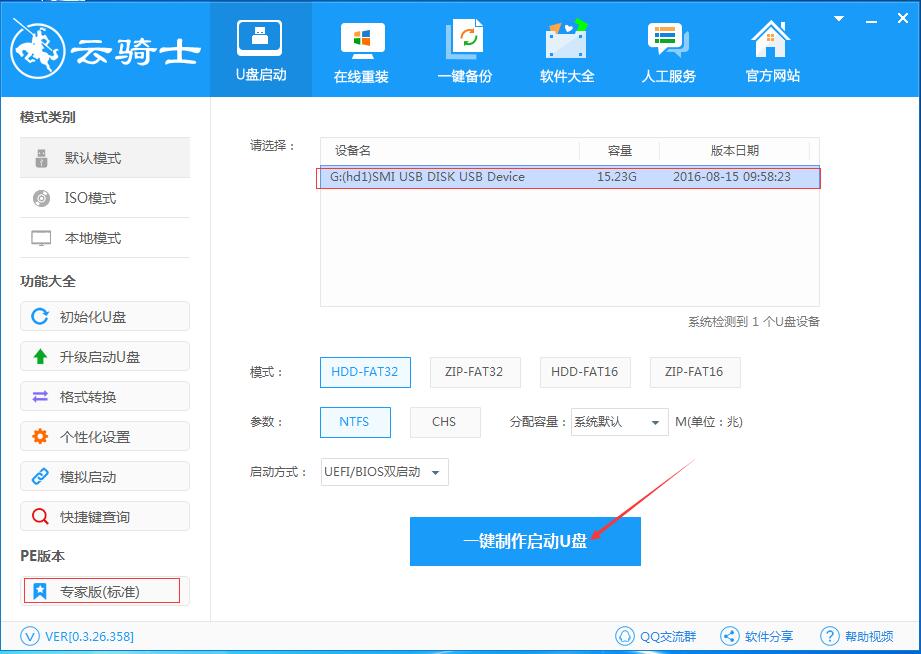Choose ZIP-FAT16 mode
The width and height of the screenshot is (921, 654).
pyautogui.click(x=695, y=372)
